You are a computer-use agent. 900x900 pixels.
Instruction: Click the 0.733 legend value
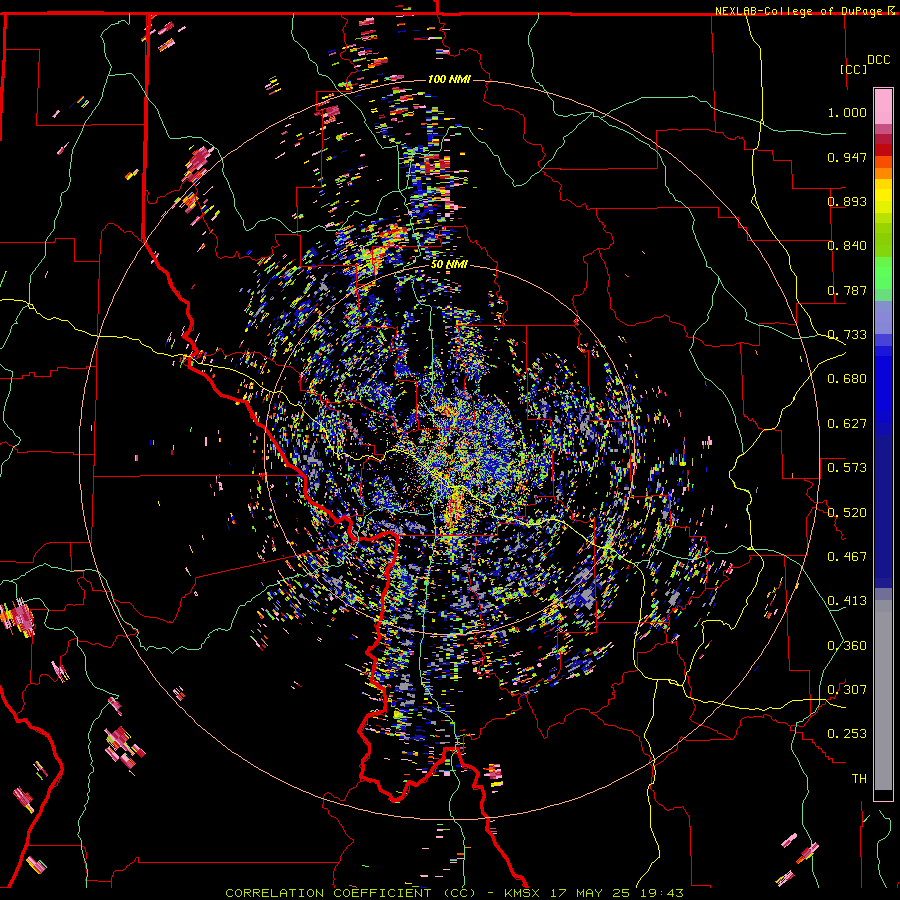point(847,335)
